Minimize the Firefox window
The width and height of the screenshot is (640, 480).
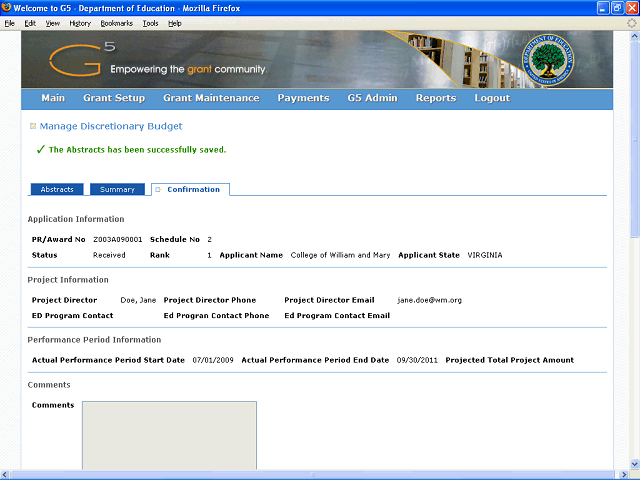click(x=603, y=8)
